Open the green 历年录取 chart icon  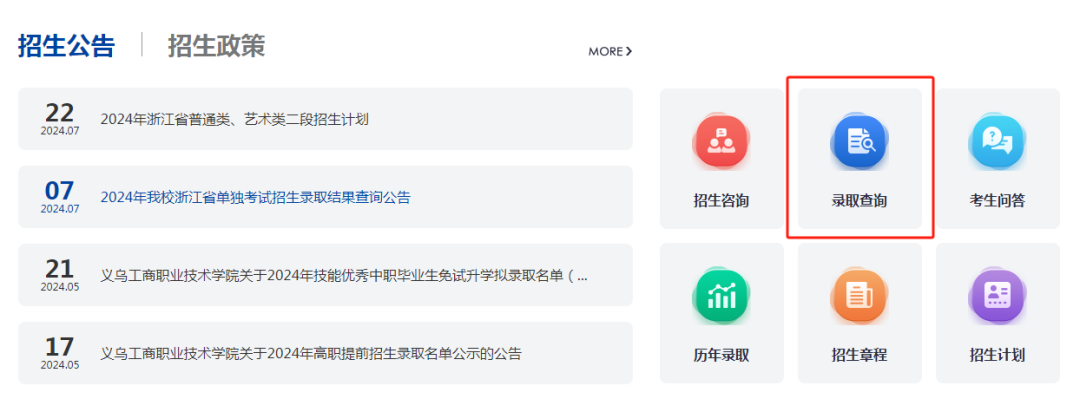721,296
